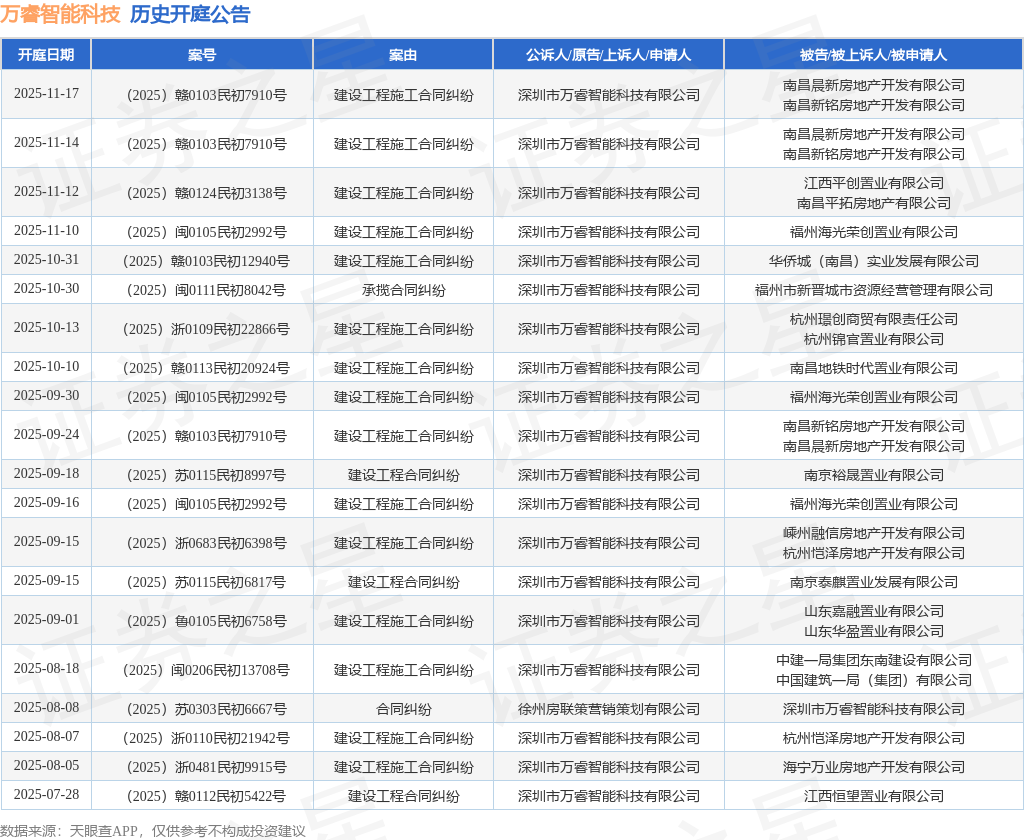Viewport: 1024px width, 840px height.
Task: Click the 合同纠纷 cause in 2025-08-08 row
Action: tap(404, 709)
